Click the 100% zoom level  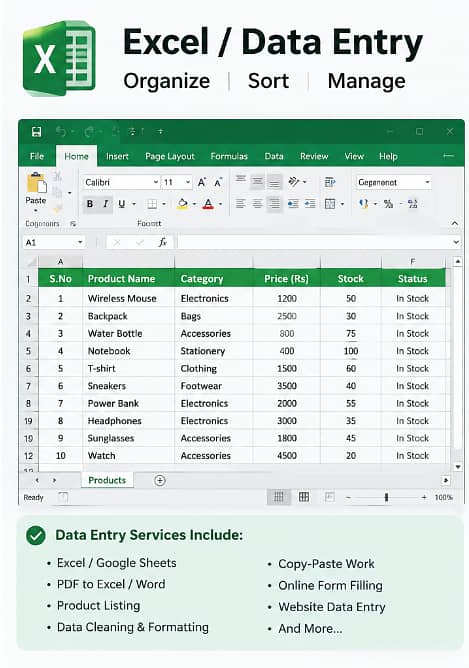(443, 497)
